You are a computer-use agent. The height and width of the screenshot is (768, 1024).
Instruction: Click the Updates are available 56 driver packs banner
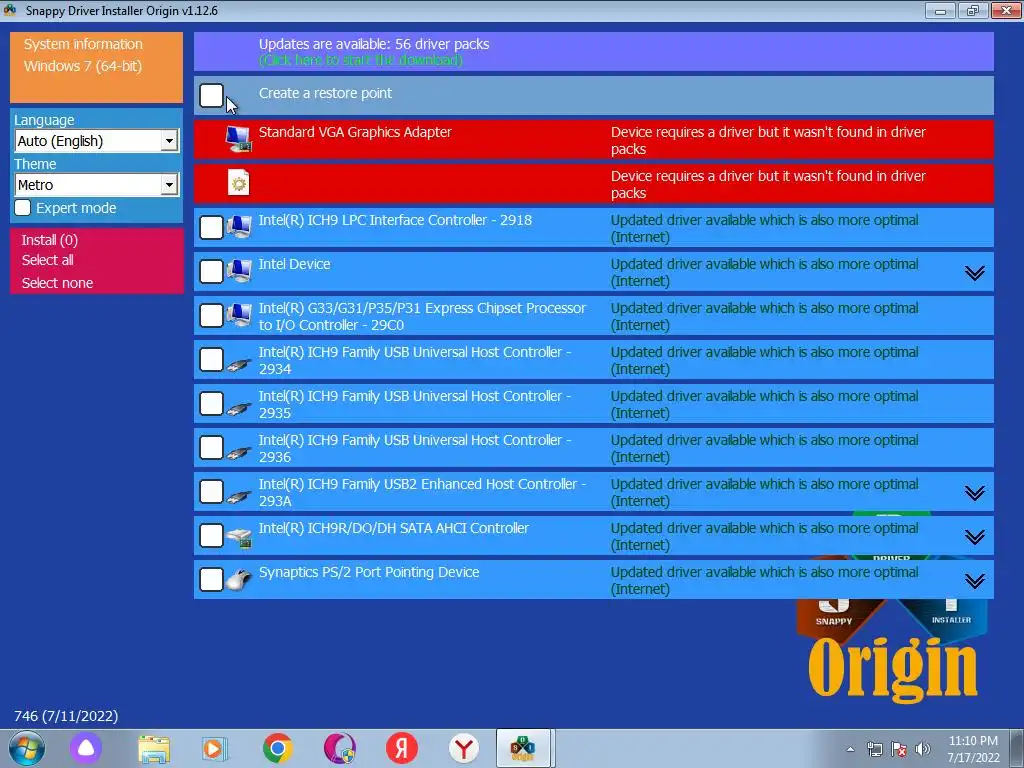point(594,52)
